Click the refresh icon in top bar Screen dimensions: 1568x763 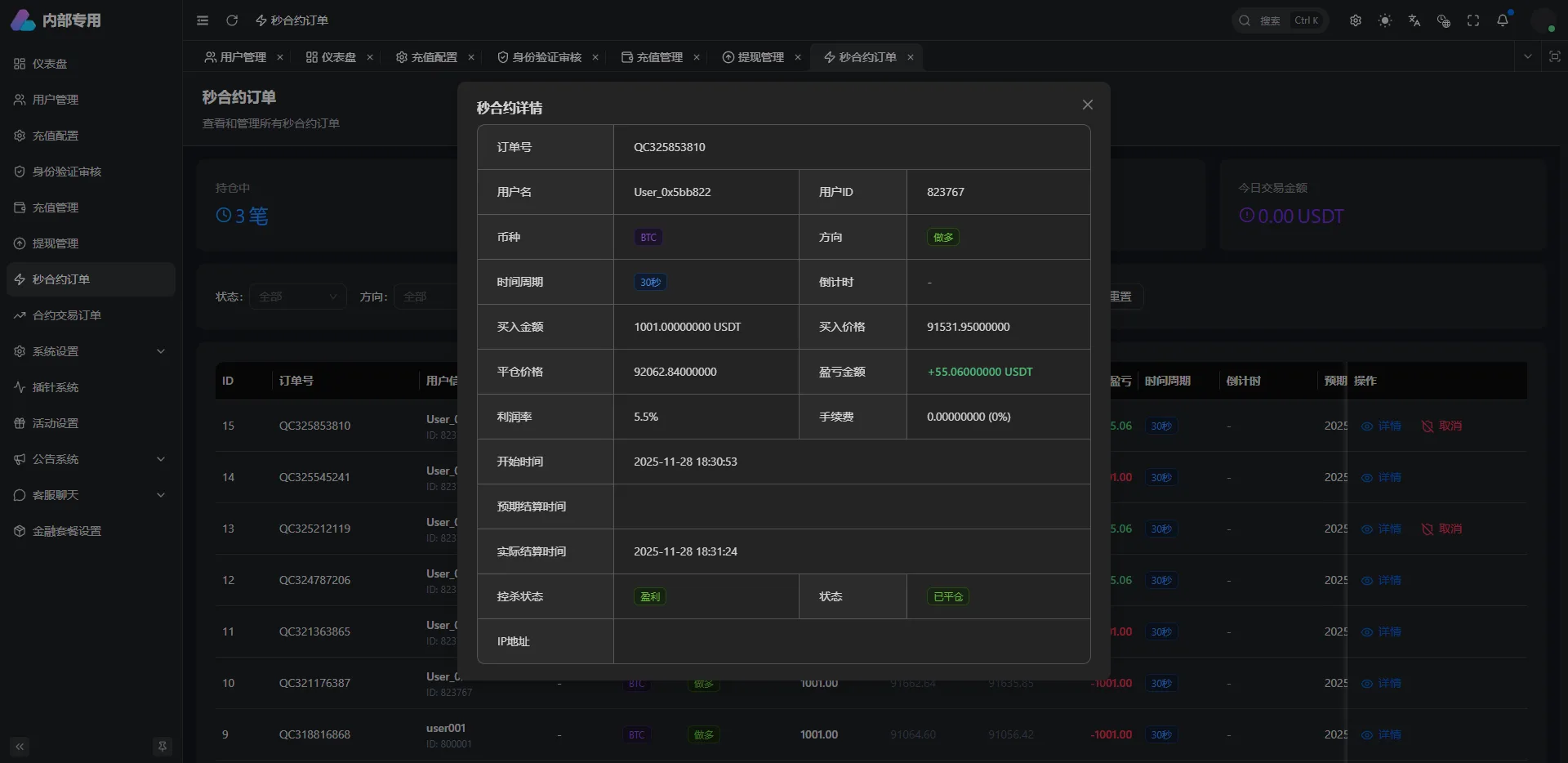pyautogui.click(x=232, y=20)
